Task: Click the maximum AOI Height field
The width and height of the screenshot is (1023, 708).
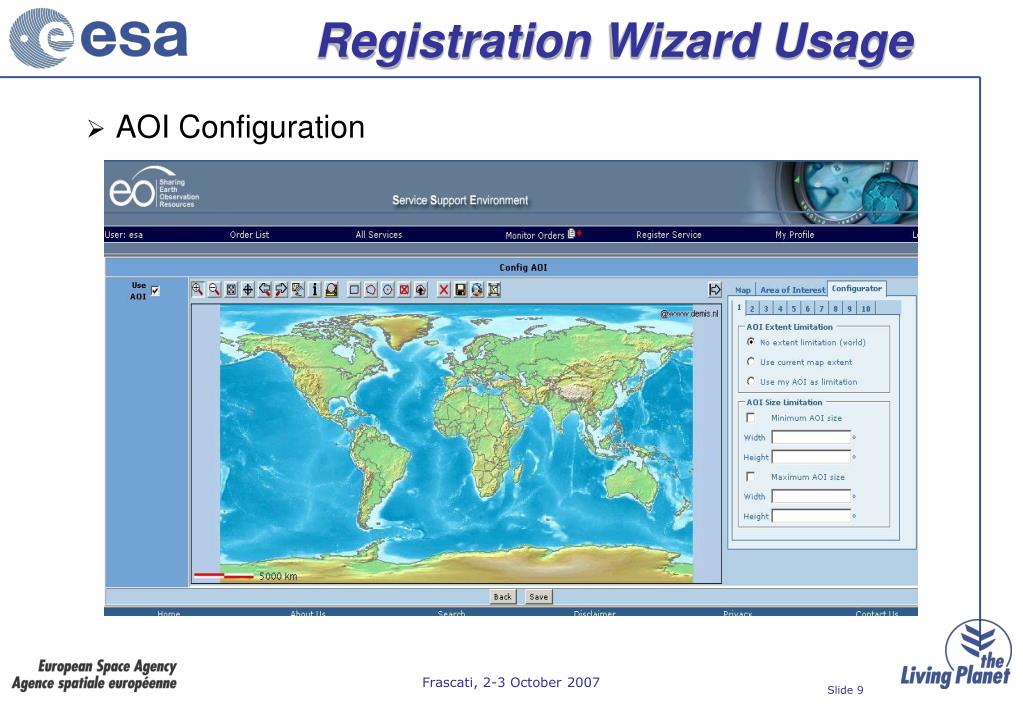Action: tap(811, 516)
